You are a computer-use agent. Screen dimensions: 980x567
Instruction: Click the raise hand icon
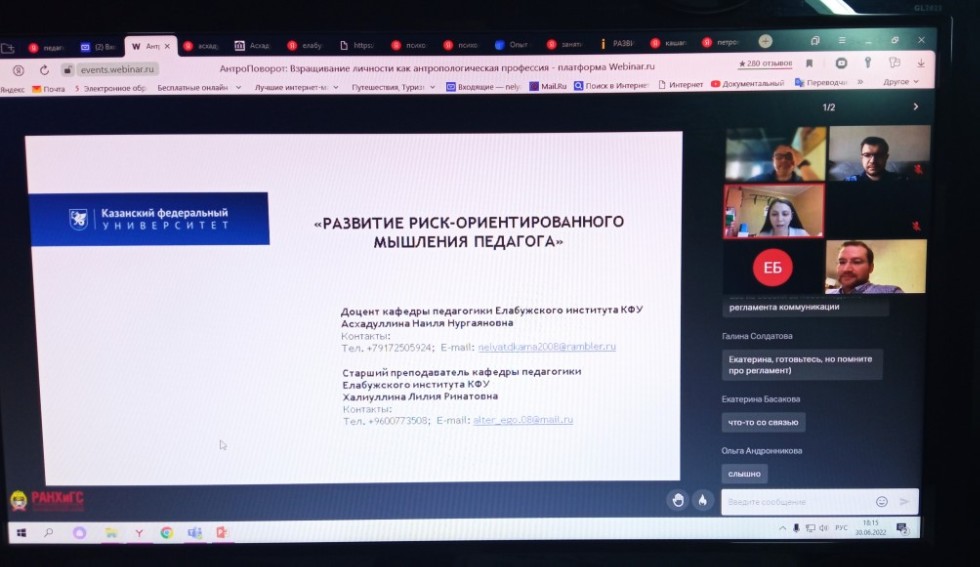(x=677, y=500)
